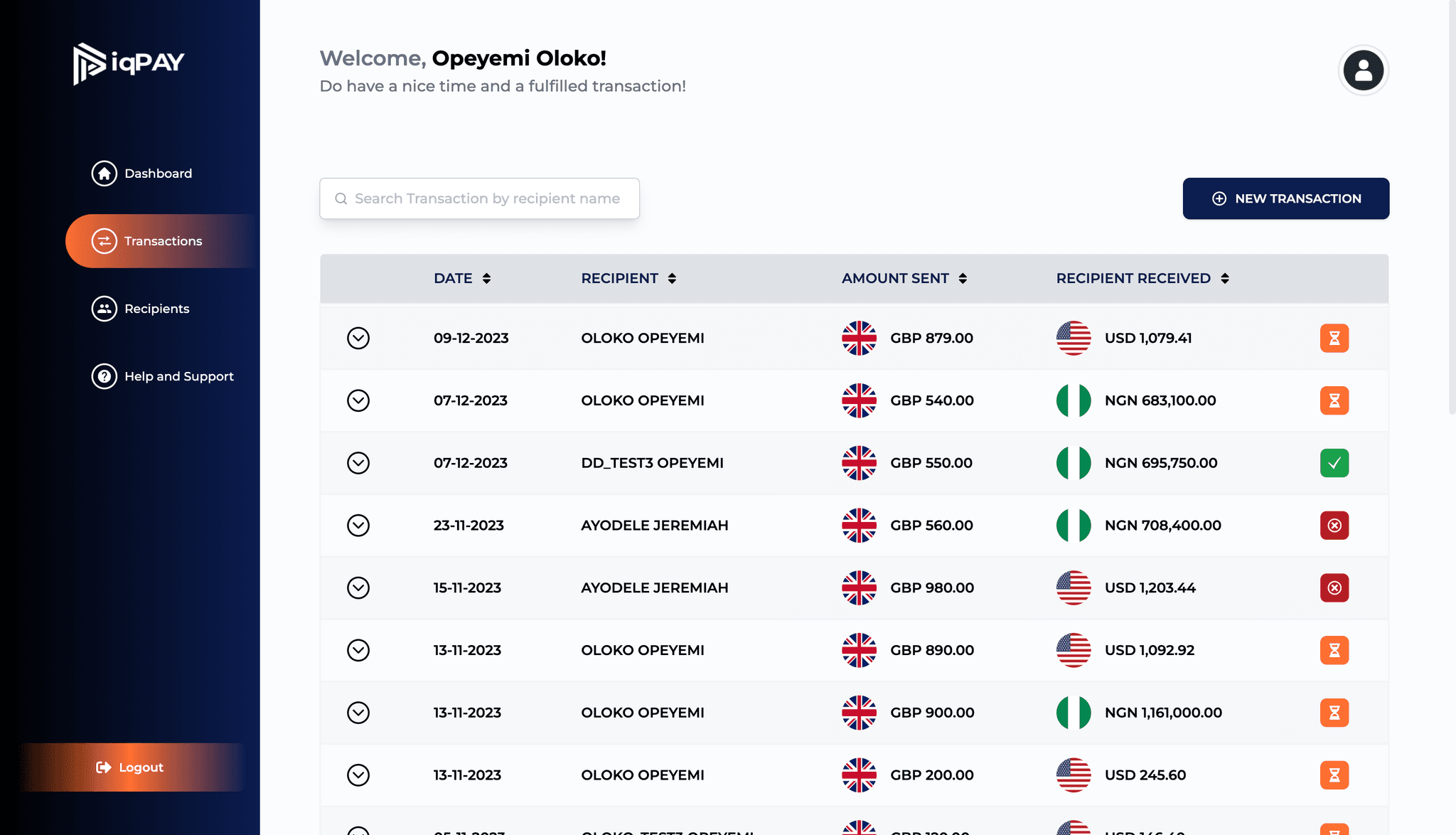The image size is (1456, 835).
Task: Click UK flag beside GBP 560.00
Action: click(859, 526)
